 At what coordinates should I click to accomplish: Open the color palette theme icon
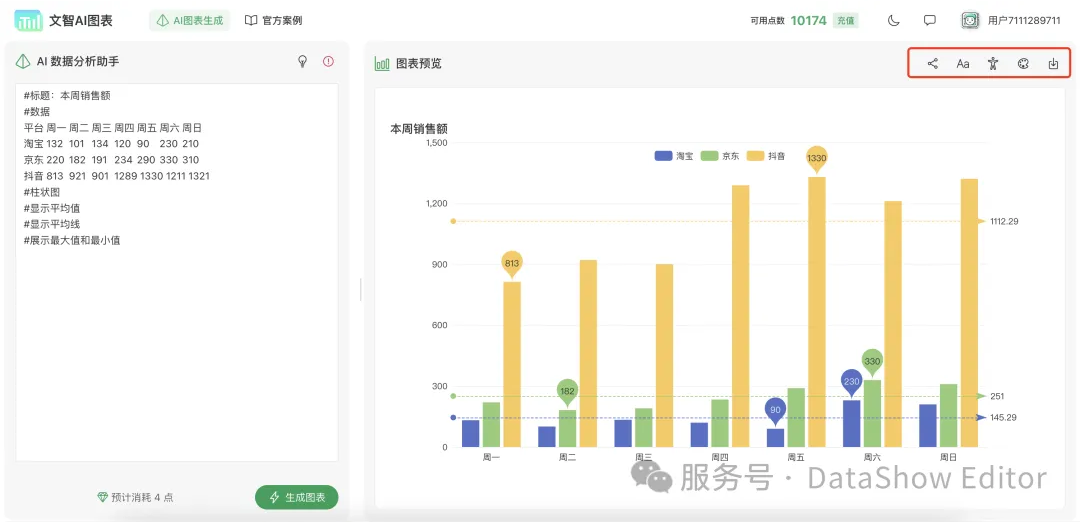pyautogui.click(x=1023, y=64)
